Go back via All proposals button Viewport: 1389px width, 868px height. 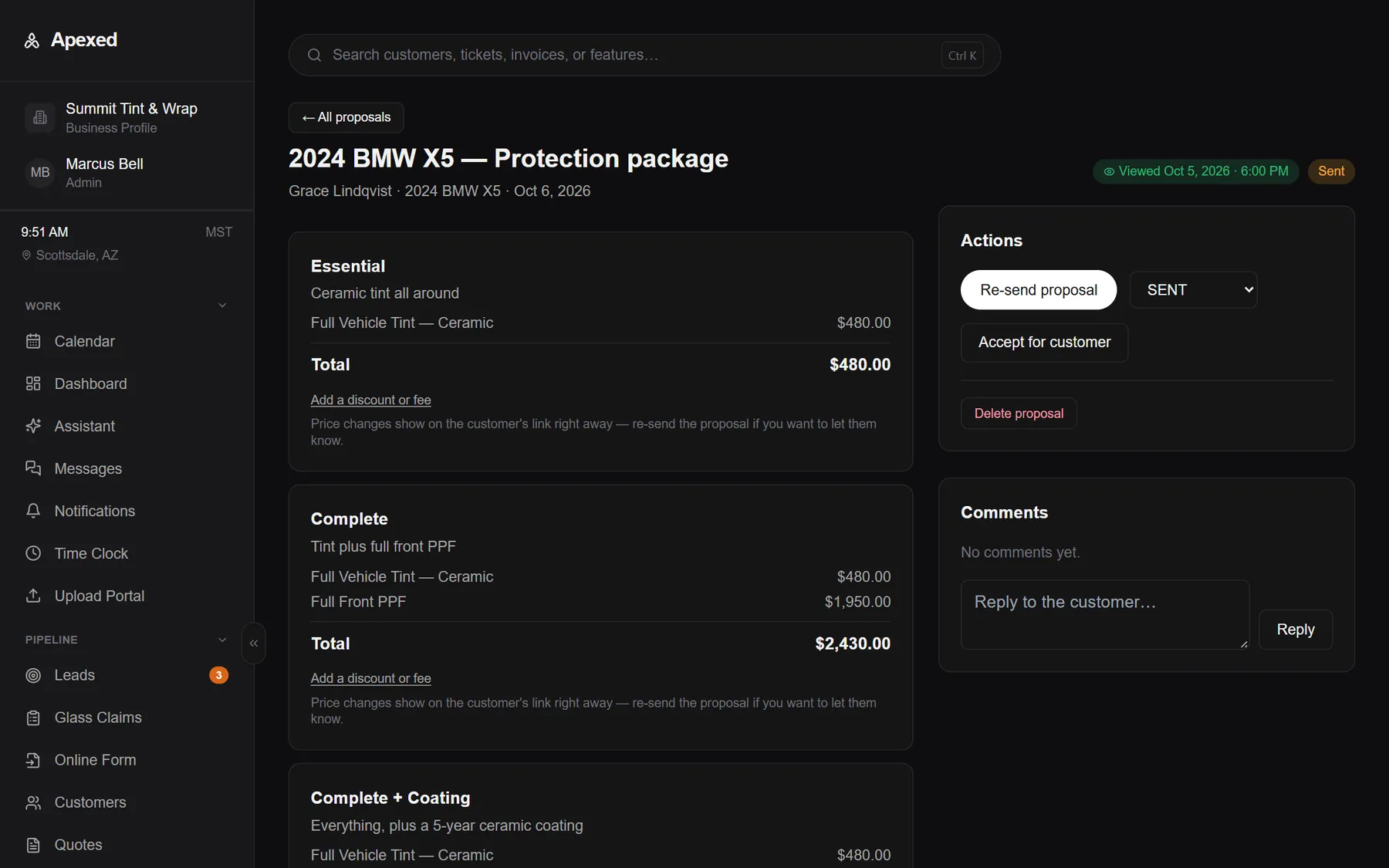tap(346, 117)
